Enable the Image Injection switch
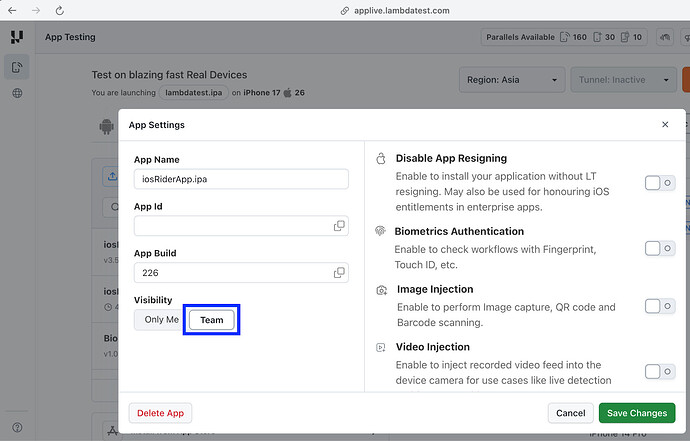Screen dimensions: 690x441 click(x=659, y=306)
